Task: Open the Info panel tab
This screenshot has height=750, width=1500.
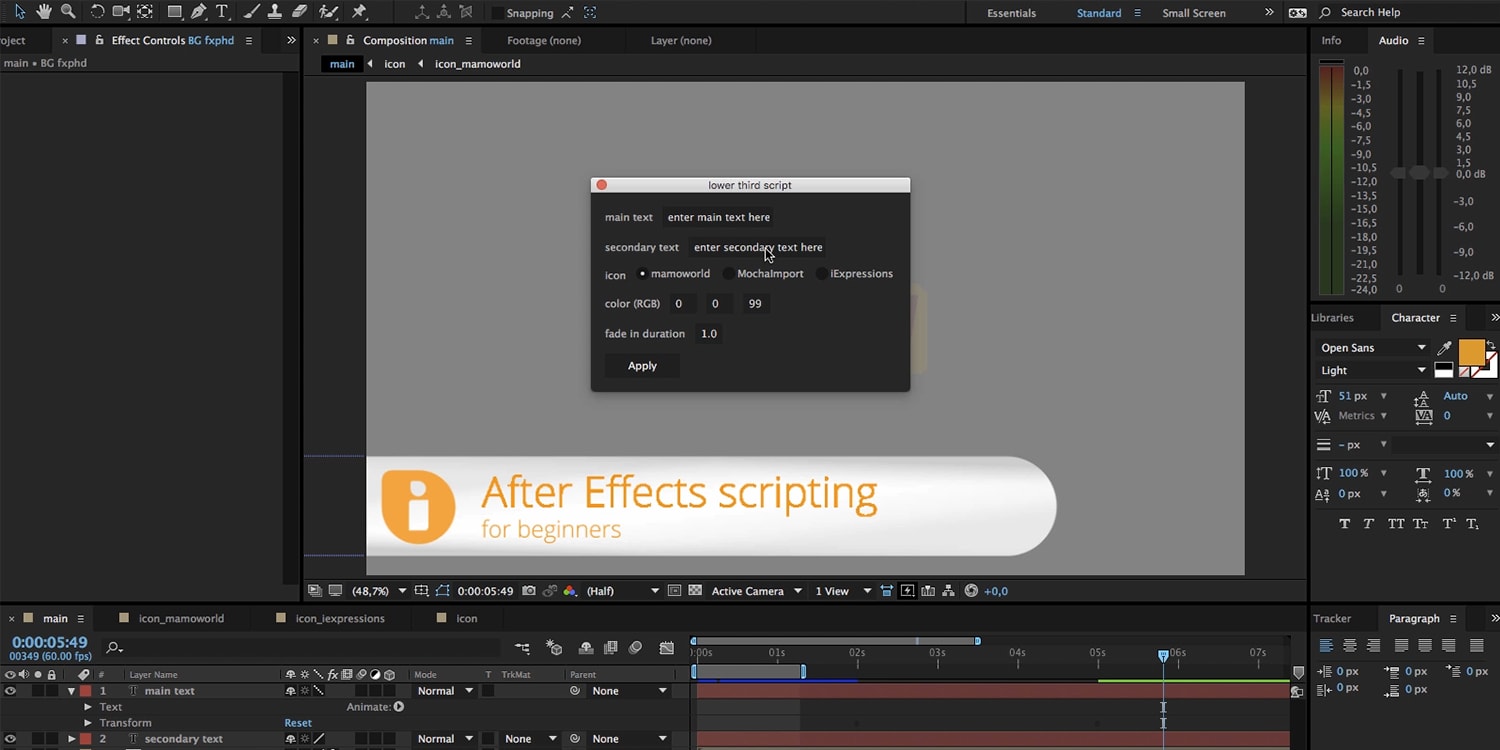Action: 1331,41
